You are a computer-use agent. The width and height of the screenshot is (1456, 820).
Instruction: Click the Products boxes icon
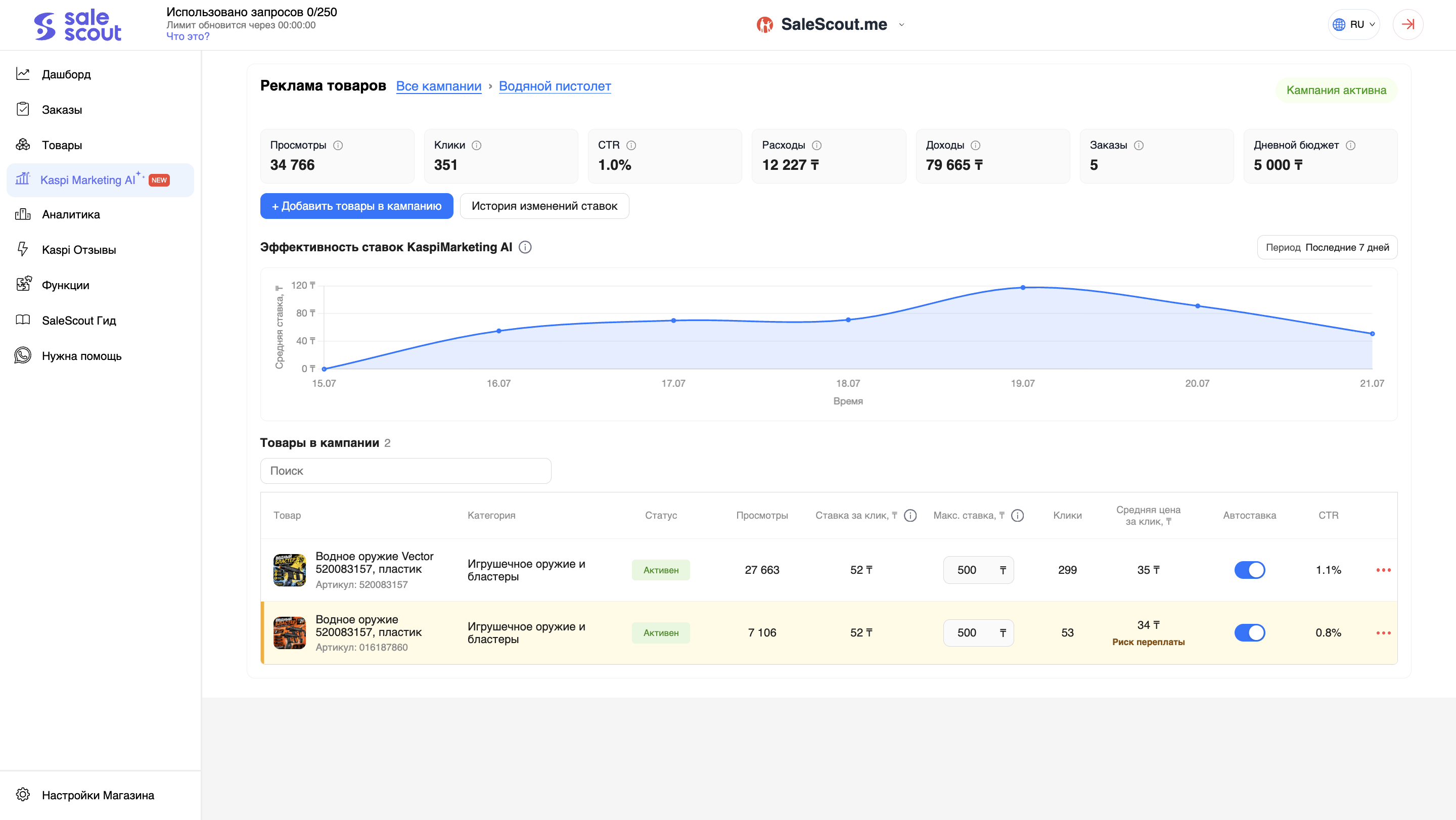[x=23, y=145]
